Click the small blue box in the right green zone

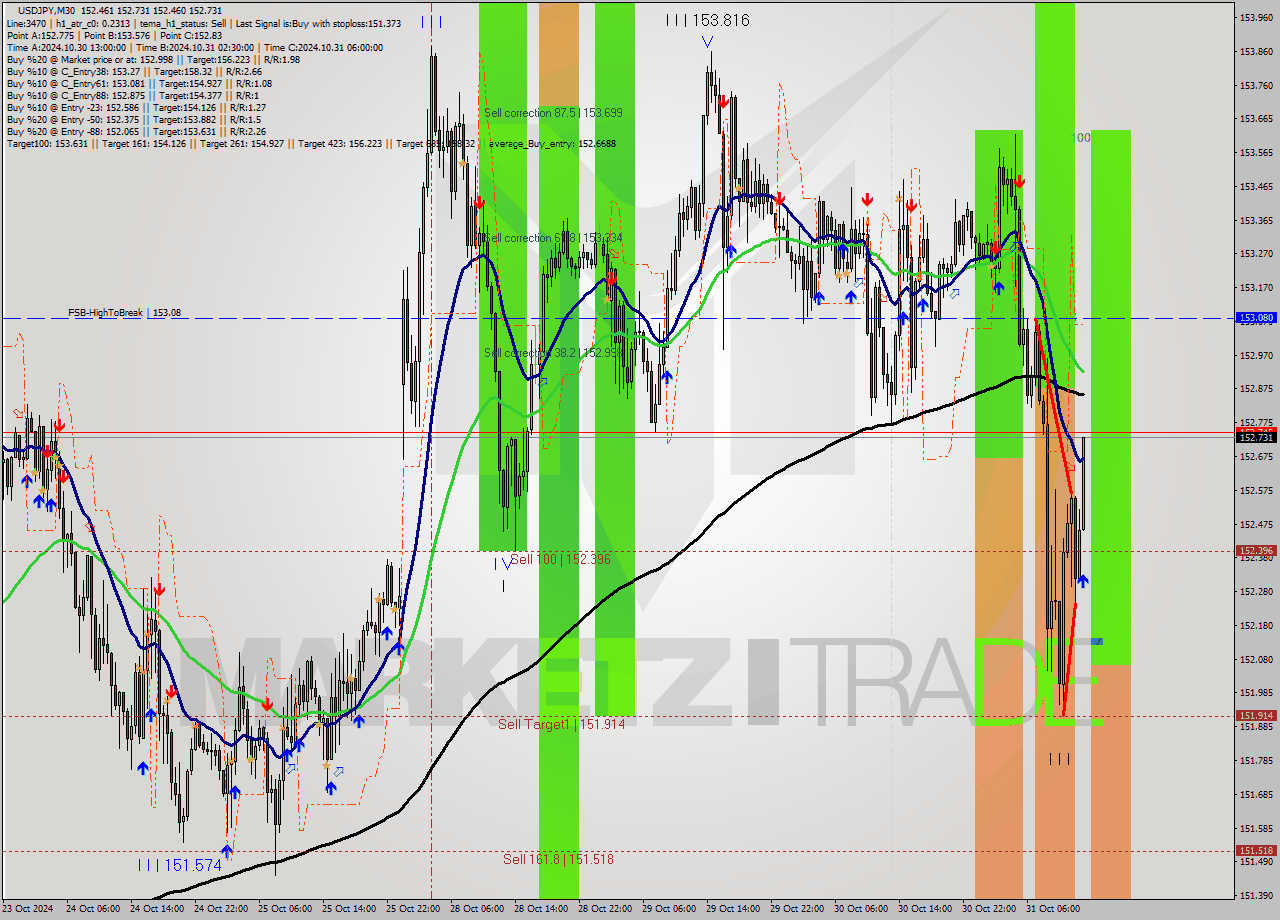point(1097,641)
